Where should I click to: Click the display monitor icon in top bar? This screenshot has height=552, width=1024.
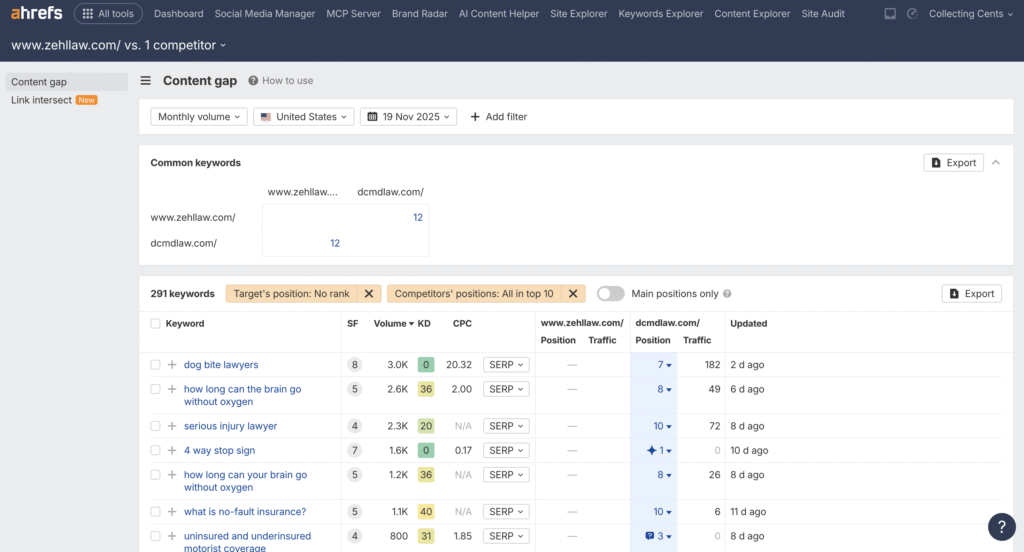tap(890, 14)
